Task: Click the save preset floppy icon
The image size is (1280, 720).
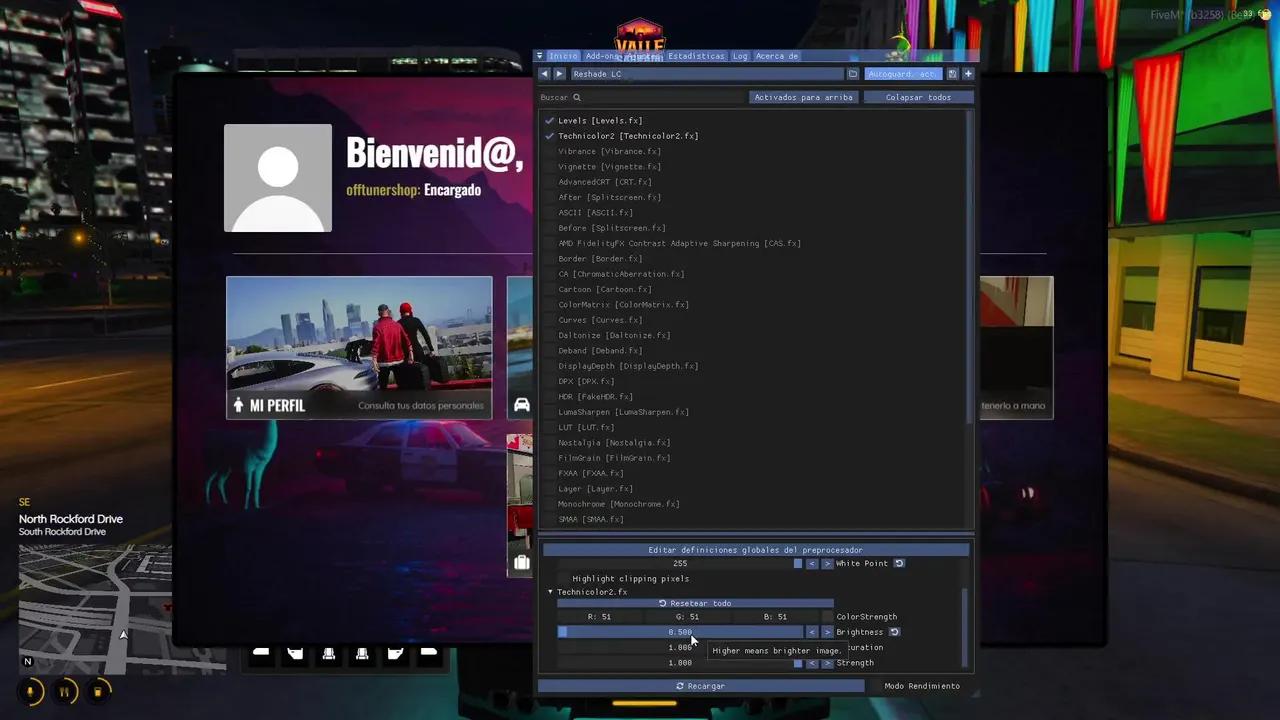Action: 952,74
